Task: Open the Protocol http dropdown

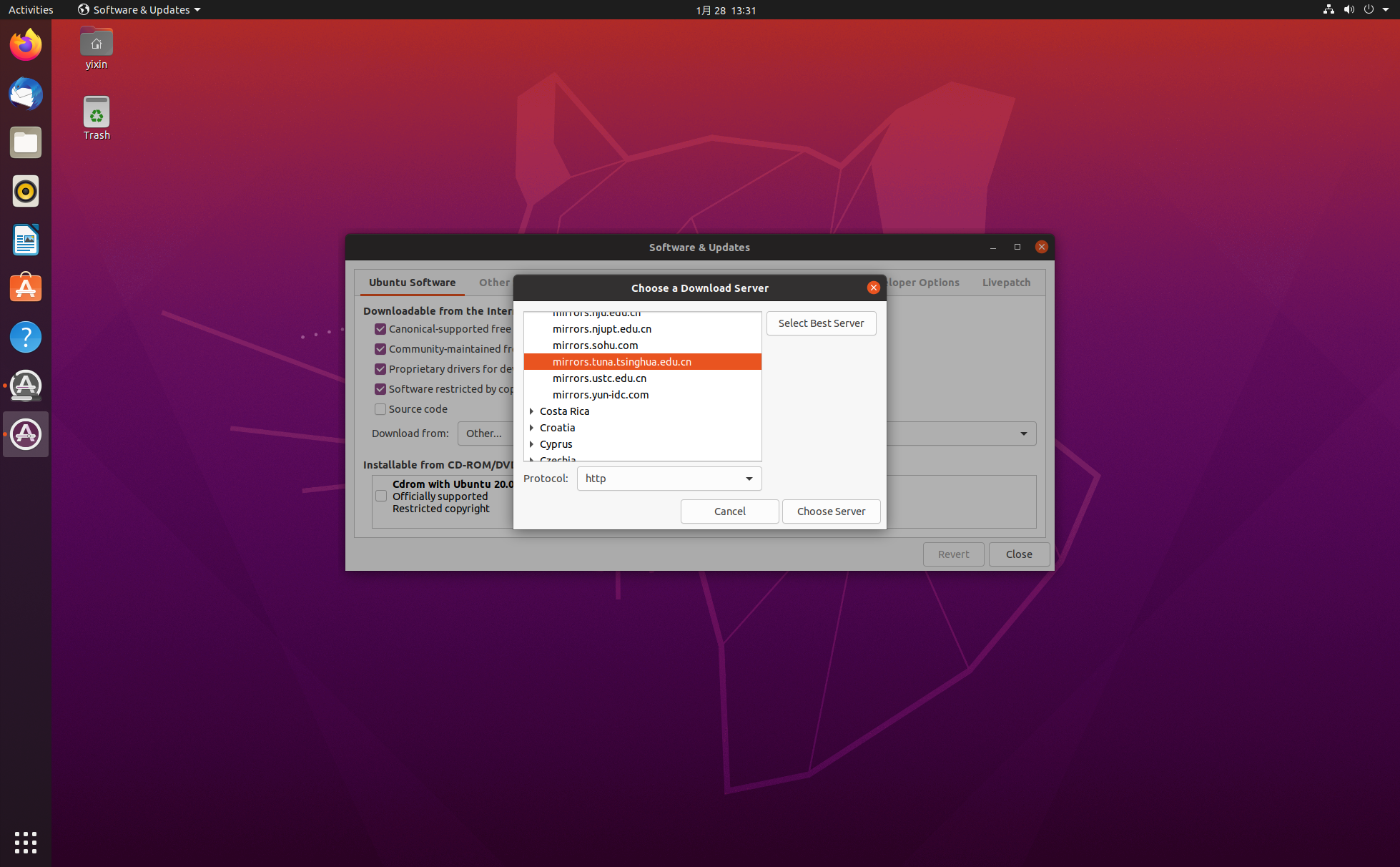Action: [669, 479]
